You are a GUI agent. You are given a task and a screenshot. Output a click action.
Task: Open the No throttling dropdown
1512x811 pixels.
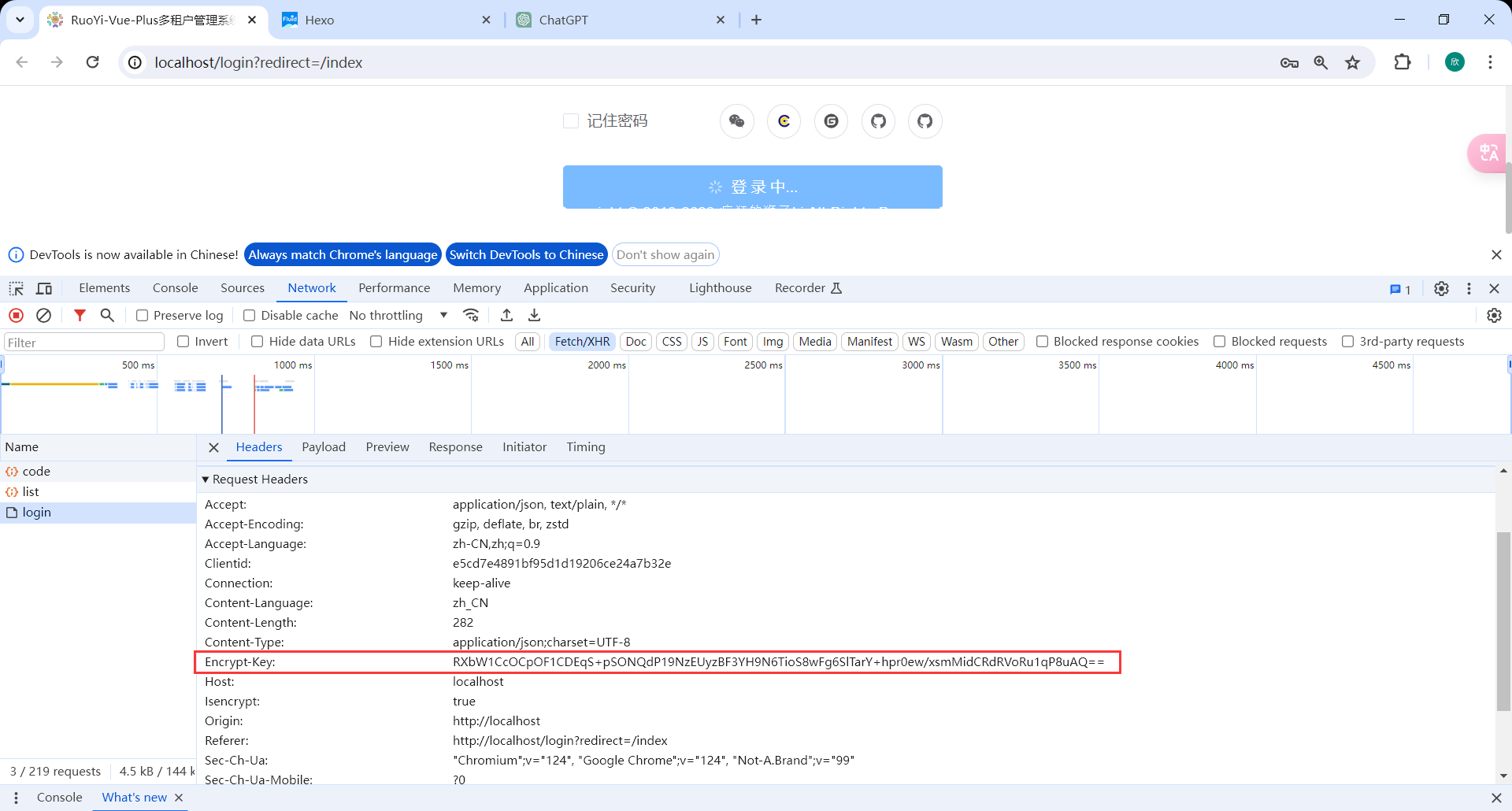tap(398, 315)
